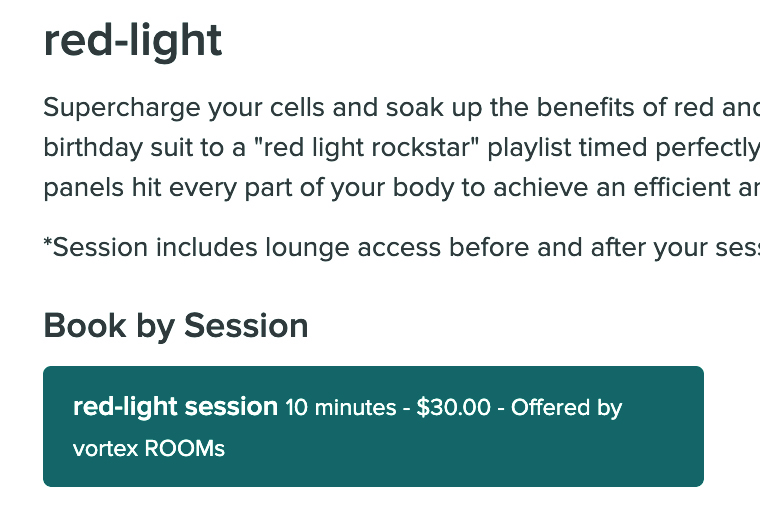Click "vortex ROOMs" provider name in button
Screen dimensions: 760x520
[149, 448]
